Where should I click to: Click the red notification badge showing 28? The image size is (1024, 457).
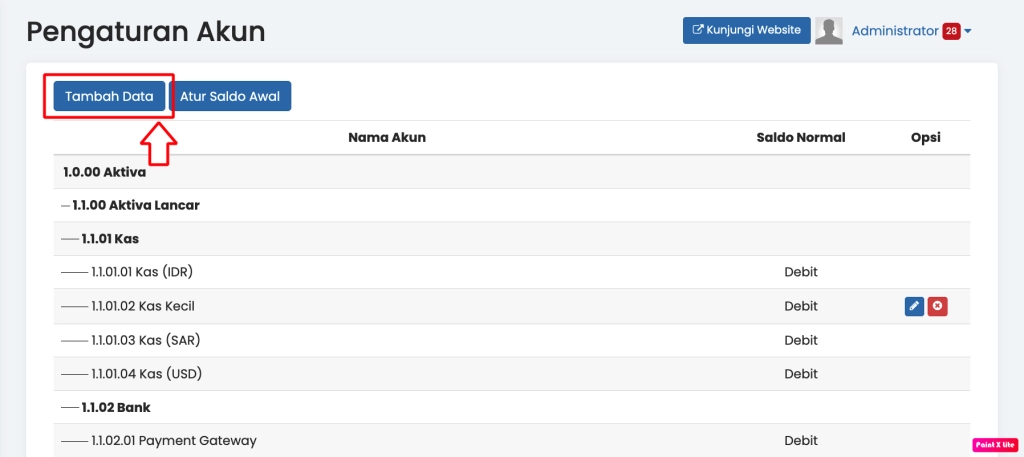click(x=951, y=31)
